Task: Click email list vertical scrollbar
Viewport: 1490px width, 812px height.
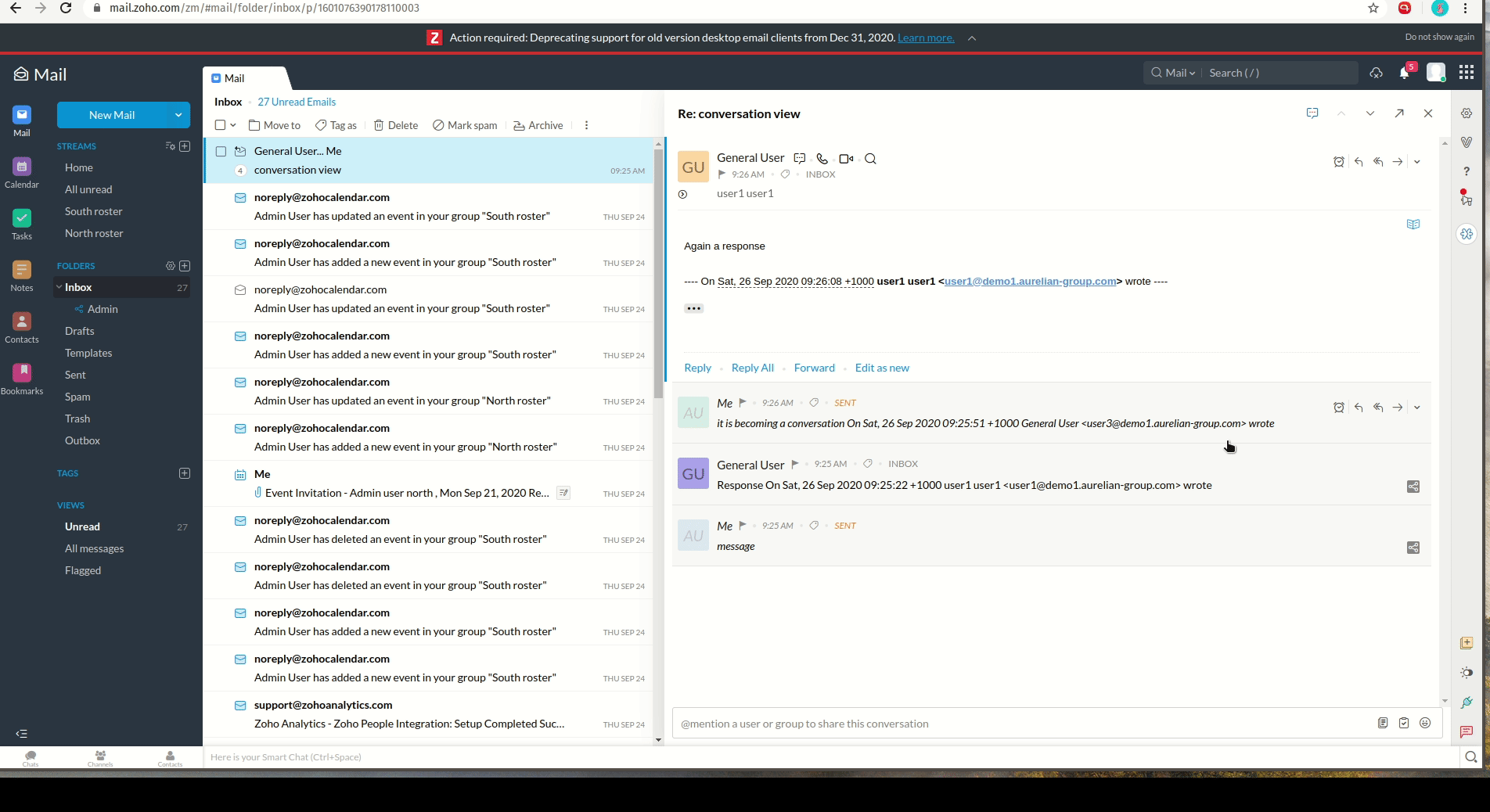Action: click(658, 274)
